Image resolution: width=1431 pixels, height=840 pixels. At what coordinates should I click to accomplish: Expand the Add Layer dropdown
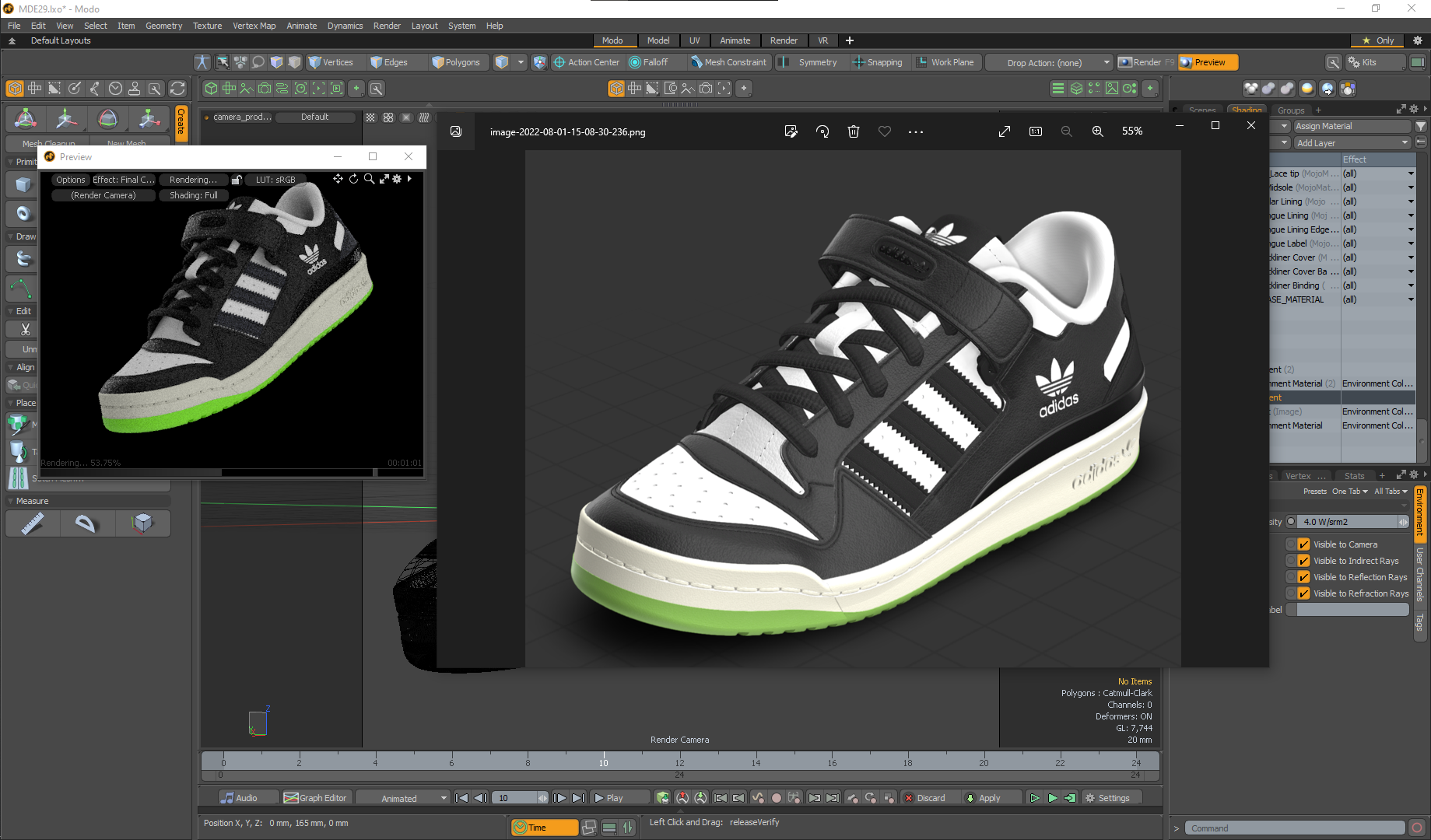1352,143
